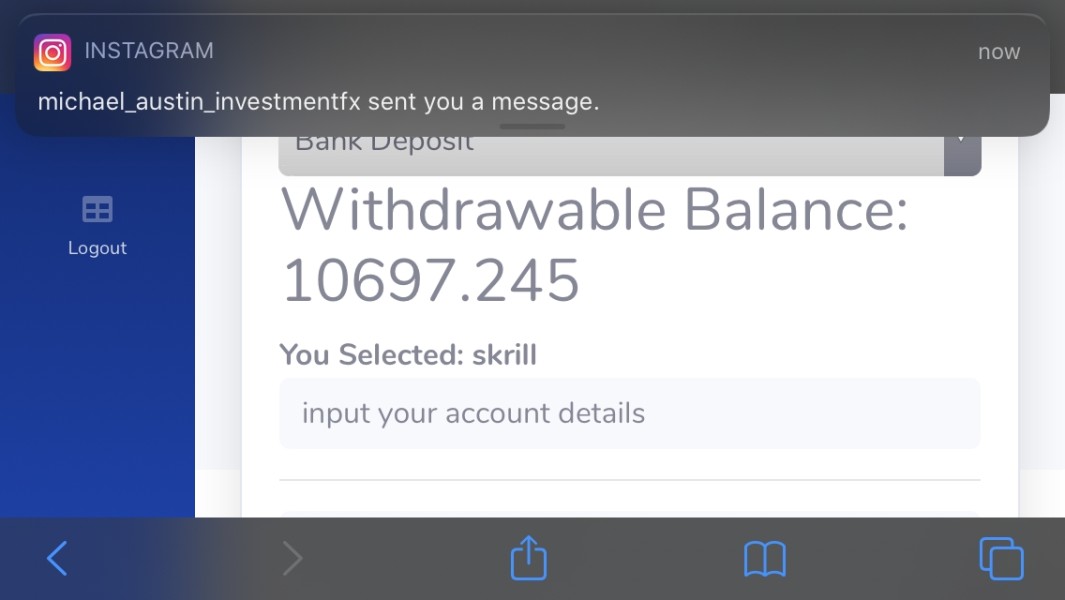Tap the partially visible field below divider
Viewport: 1065px width, 600px height.
click(x=630, y=514)
